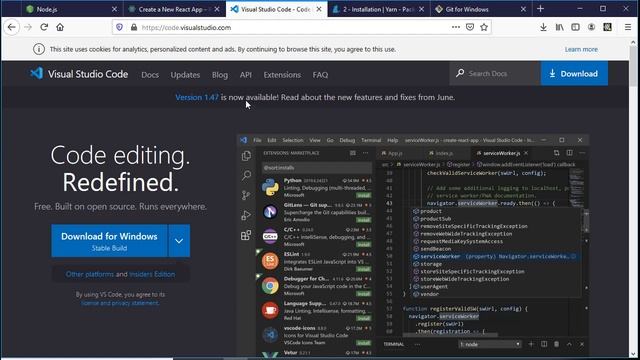Click the ESLint extension icon

[x=270, y=261]
